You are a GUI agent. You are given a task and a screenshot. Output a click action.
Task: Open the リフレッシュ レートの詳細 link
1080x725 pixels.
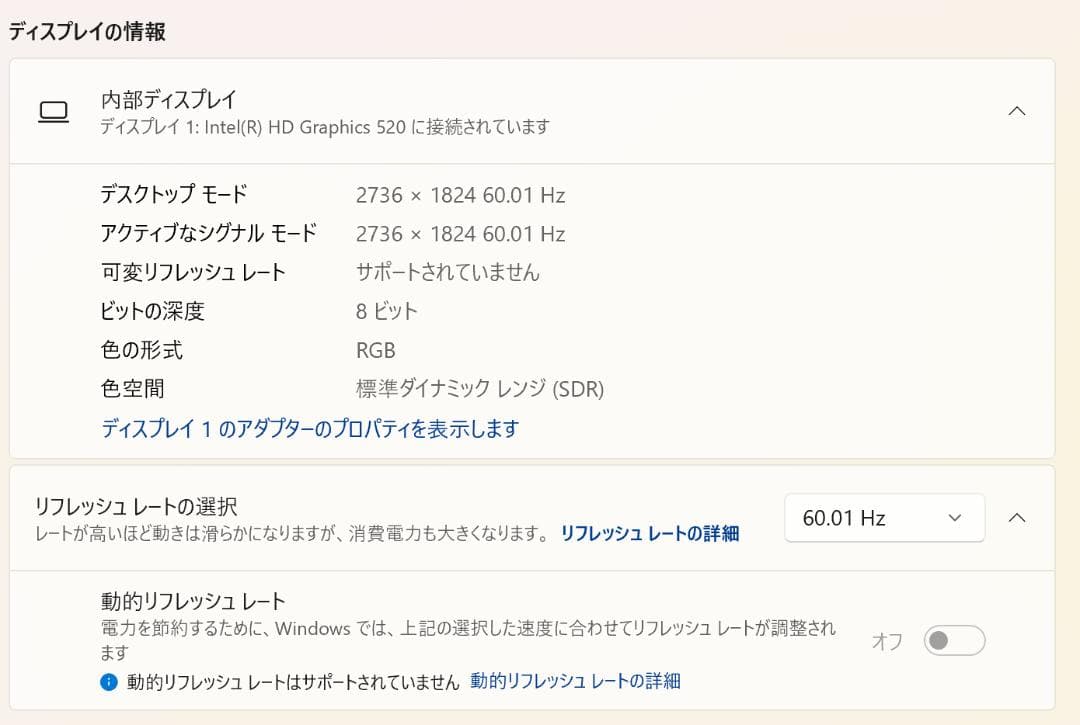pyautogui.click(x=648, y=534)
